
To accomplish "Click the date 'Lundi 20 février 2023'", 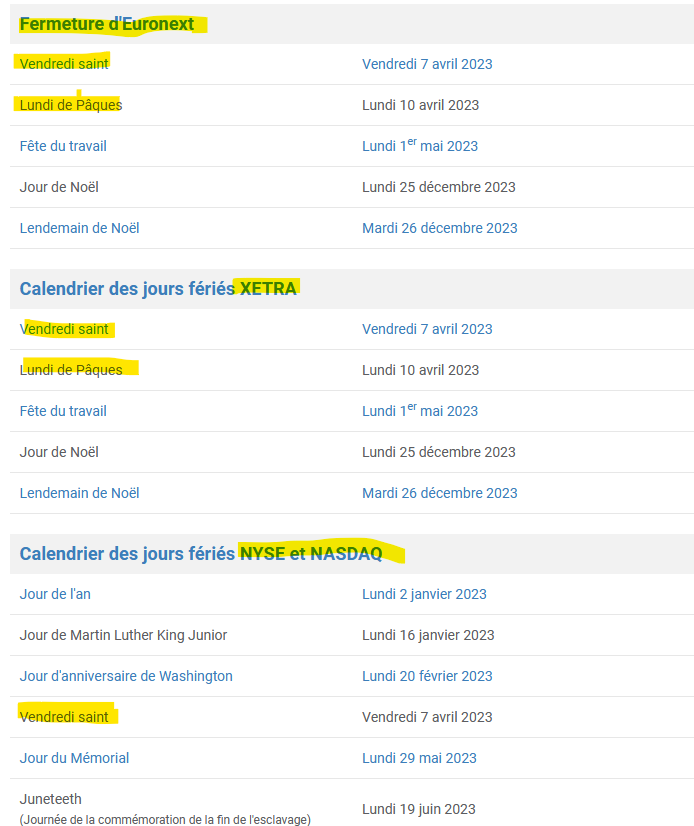I will pos(427,676).
